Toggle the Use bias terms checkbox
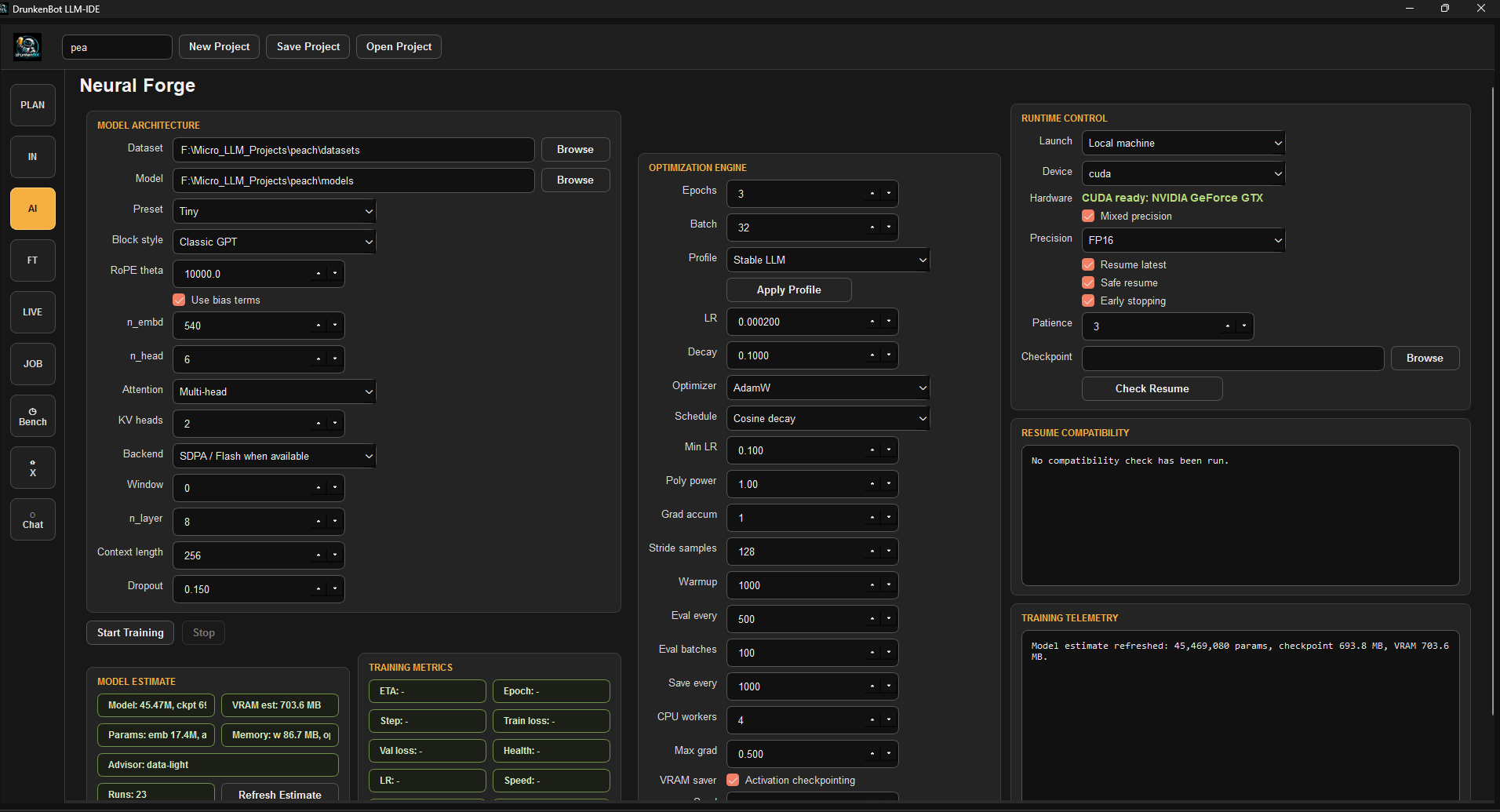Image resolution: width=1500 pixels, height=812 pixels. 179,300
